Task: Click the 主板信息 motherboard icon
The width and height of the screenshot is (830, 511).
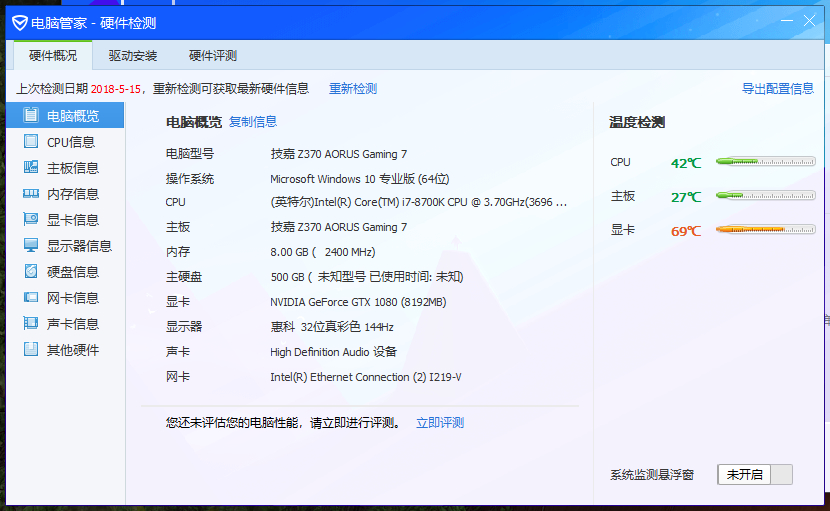Action: click(31, 167)
